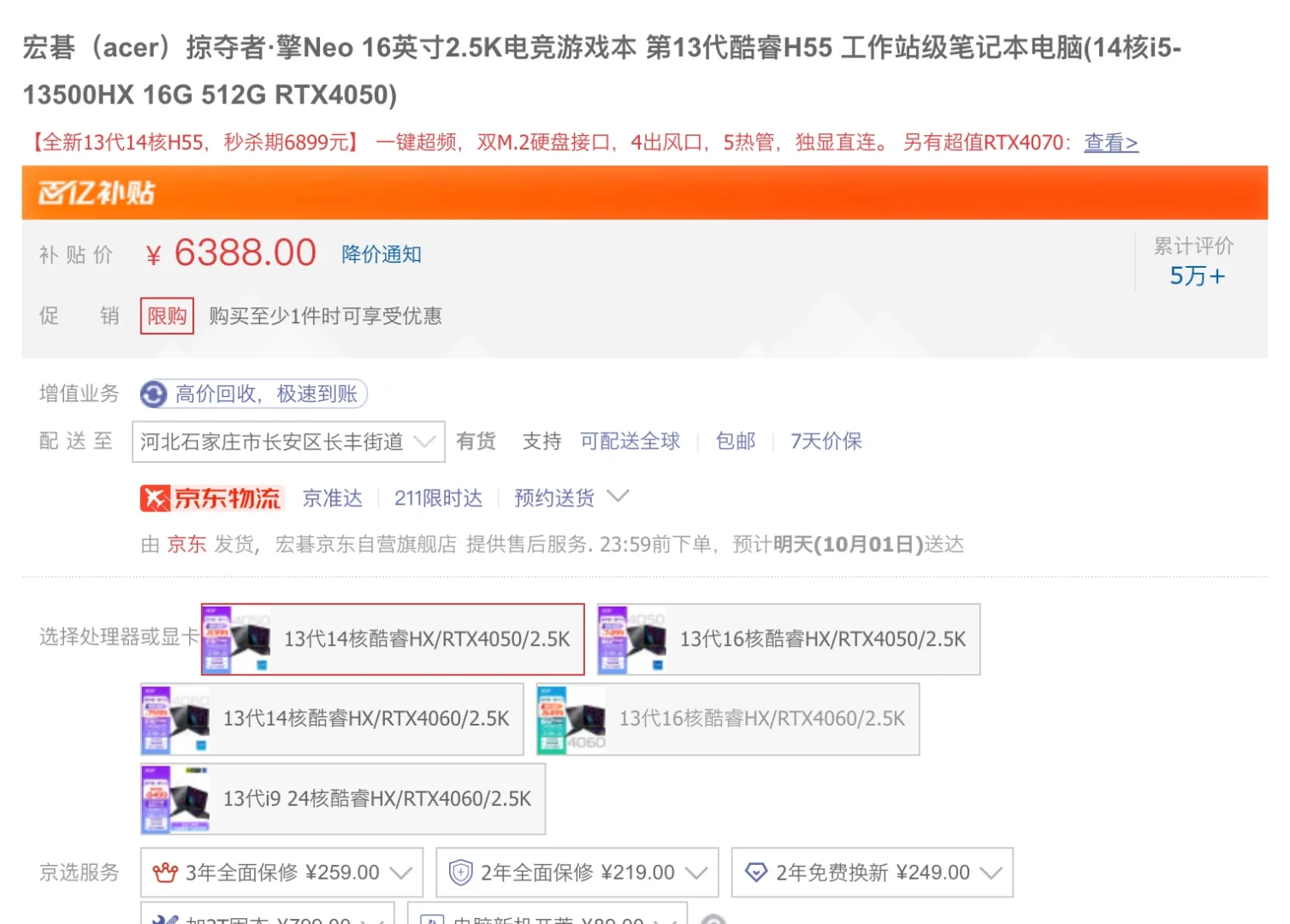Screen dimensions: 1290x924
Task: Click the shield icon on 2年全面保修
Action: tap(460, 873)
